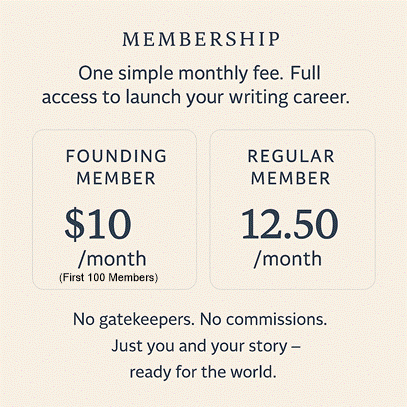Click 'Just you and your story' line
Image resolution: width=407 pixels, height=407 pixels.
click(x=206, y=346)
